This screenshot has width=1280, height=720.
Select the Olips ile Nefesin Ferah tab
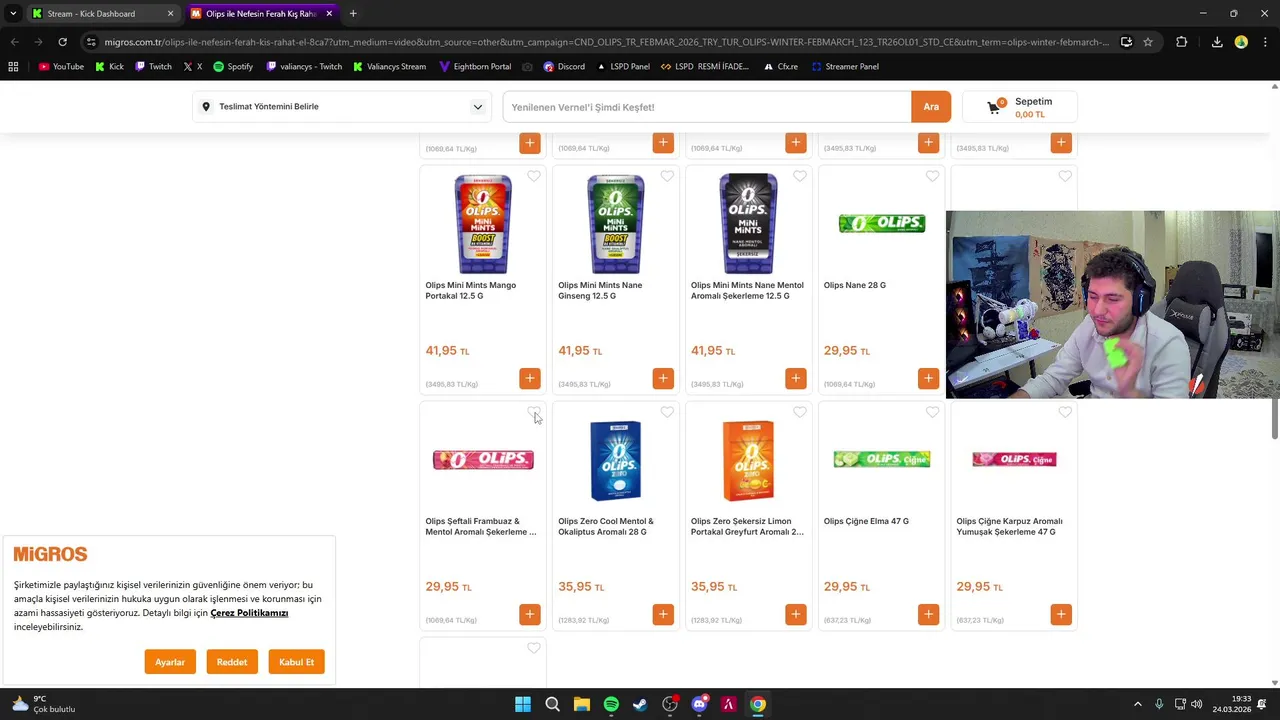click(261, 14)
